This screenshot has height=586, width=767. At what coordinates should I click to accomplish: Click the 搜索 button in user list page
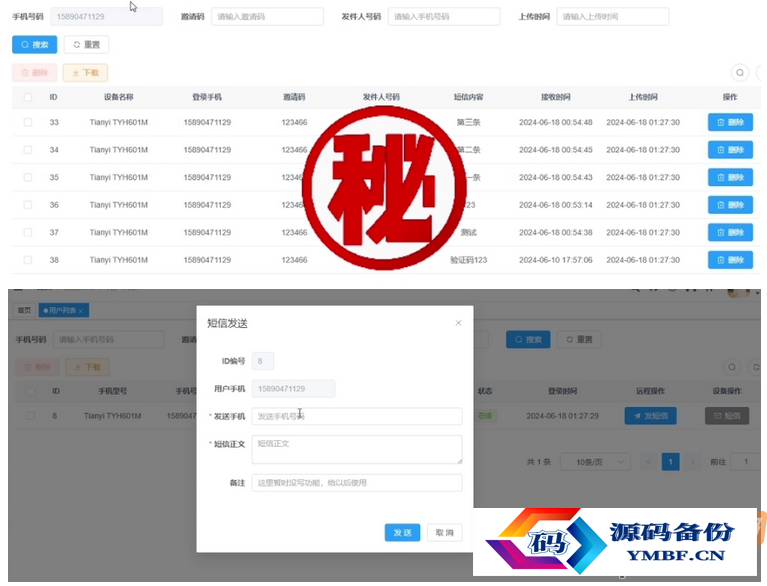(528, 339)
